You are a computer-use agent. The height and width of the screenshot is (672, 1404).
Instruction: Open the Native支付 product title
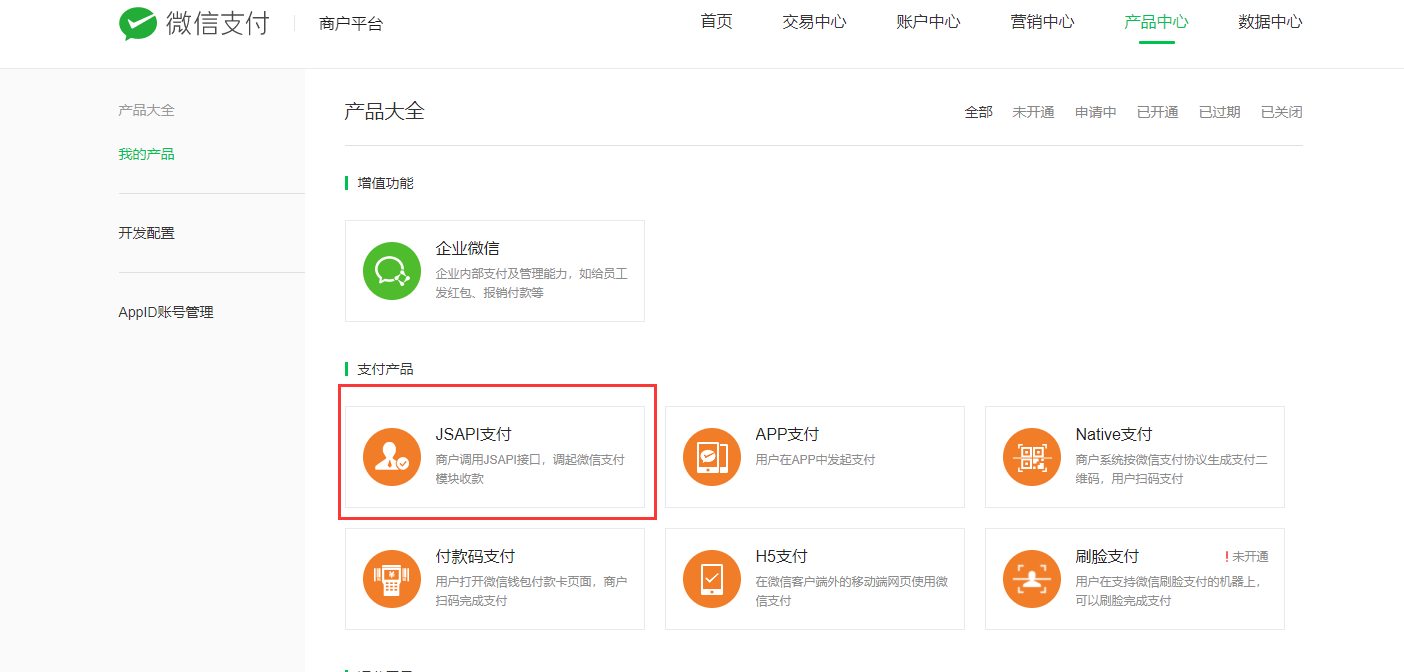(1114, 435)
